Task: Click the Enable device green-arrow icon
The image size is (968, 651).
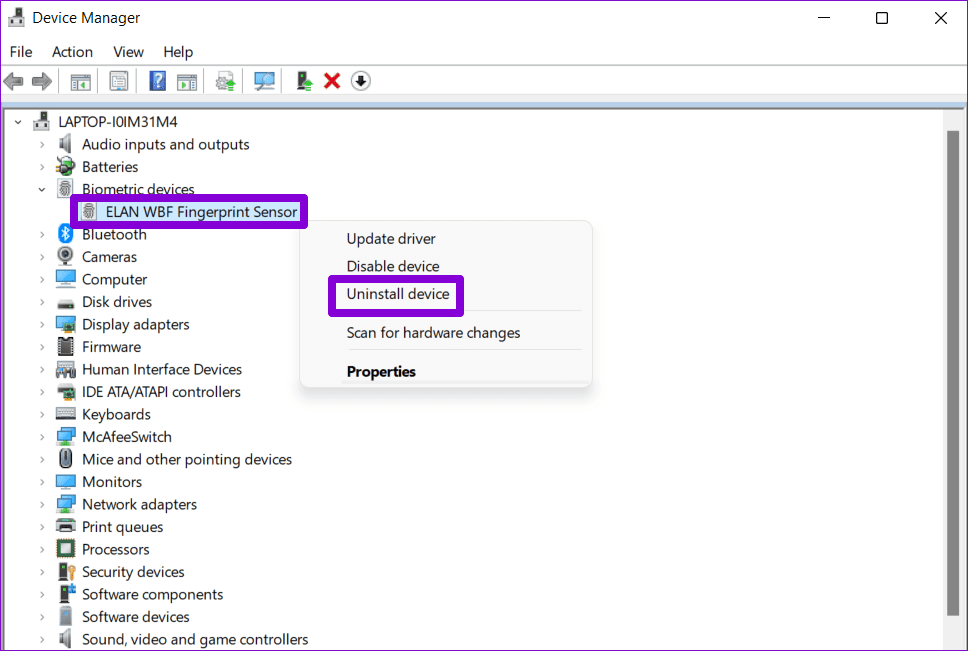Action: point(304,81)
